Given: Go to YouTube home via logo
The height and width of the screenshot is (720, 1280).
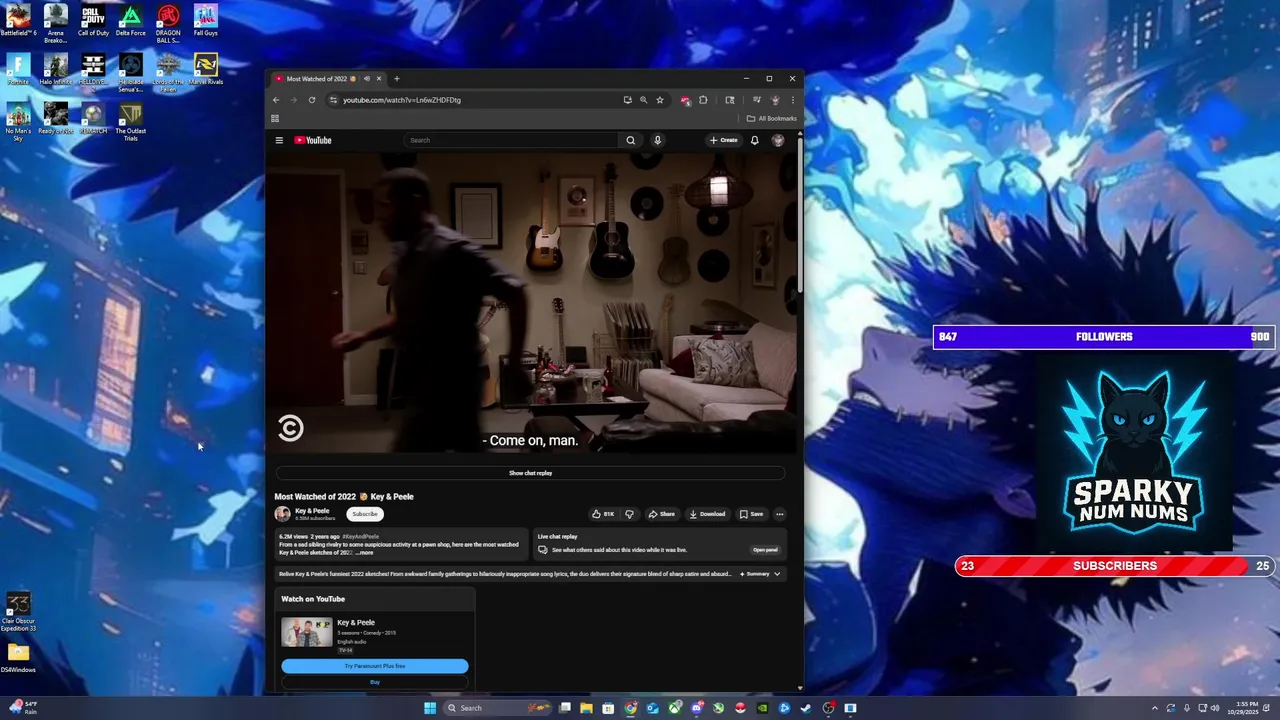Looking at the screenshot, I should coord(313,140).
